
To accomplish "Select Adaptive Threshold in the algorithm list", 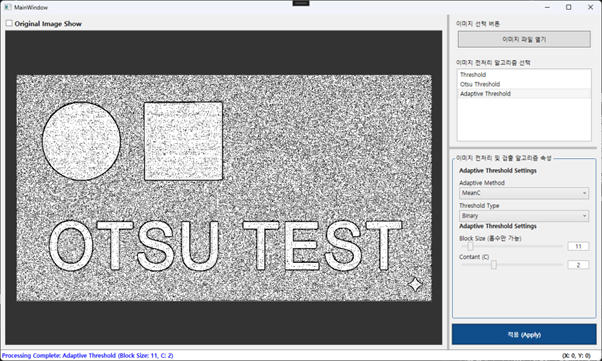I will [524, 94].
